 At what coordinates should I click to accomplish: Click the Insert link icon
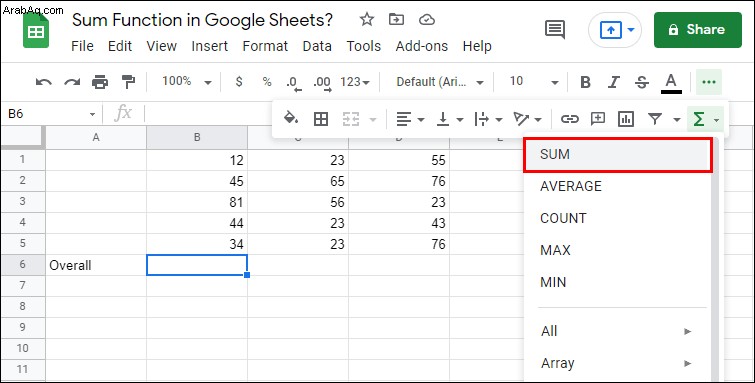(x=570, y=119)
